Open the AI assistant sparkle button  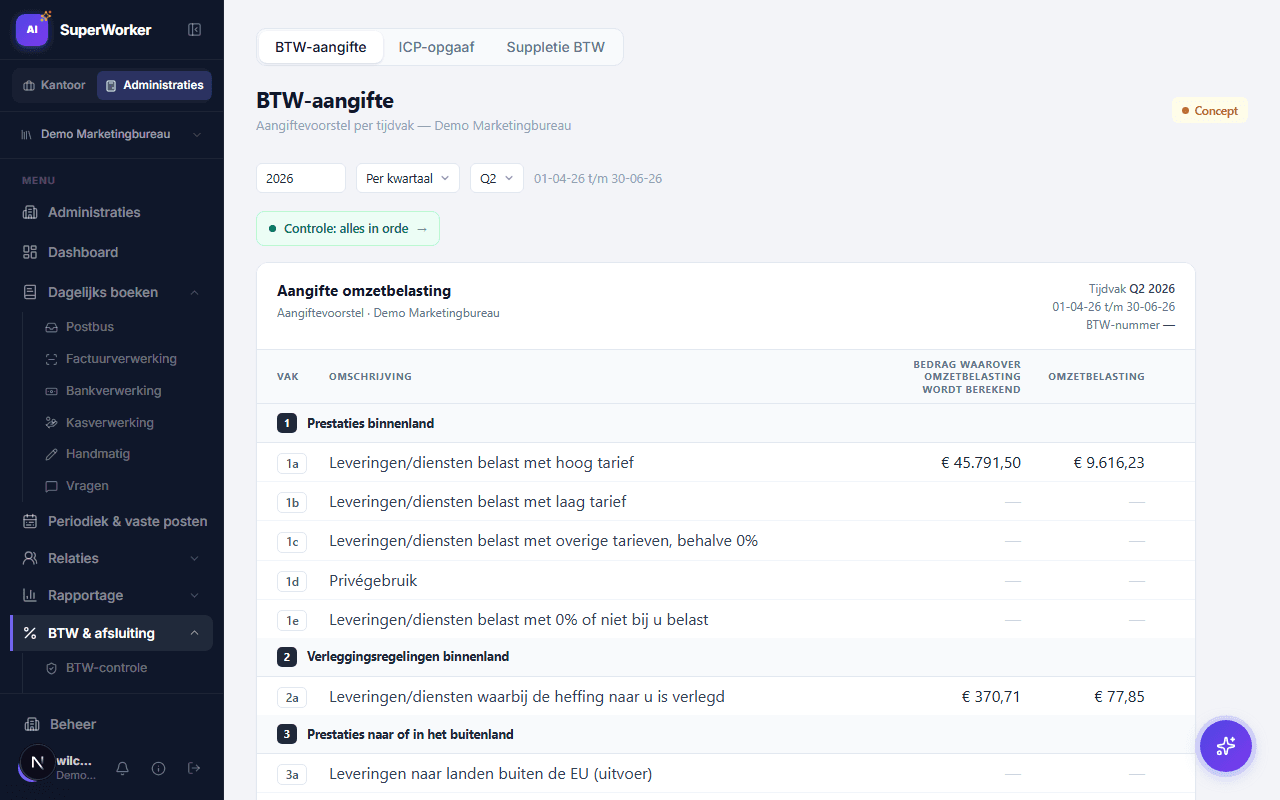pyautogui.click(x=1226, y=746)
